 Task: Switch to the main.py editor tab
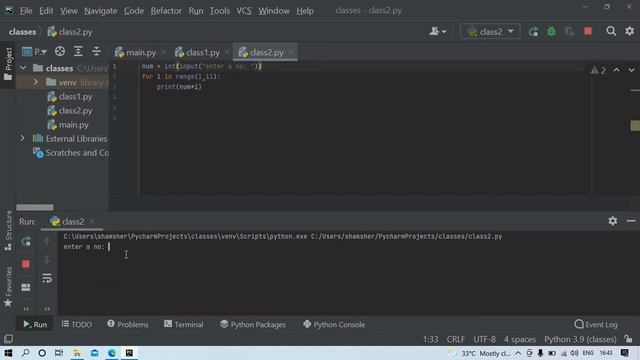tap(136, 52)
